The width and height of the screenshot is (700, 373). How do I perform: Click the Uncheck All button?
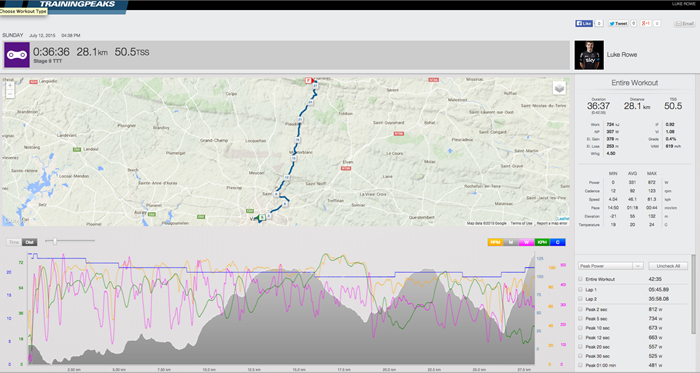tap(668, 266)
